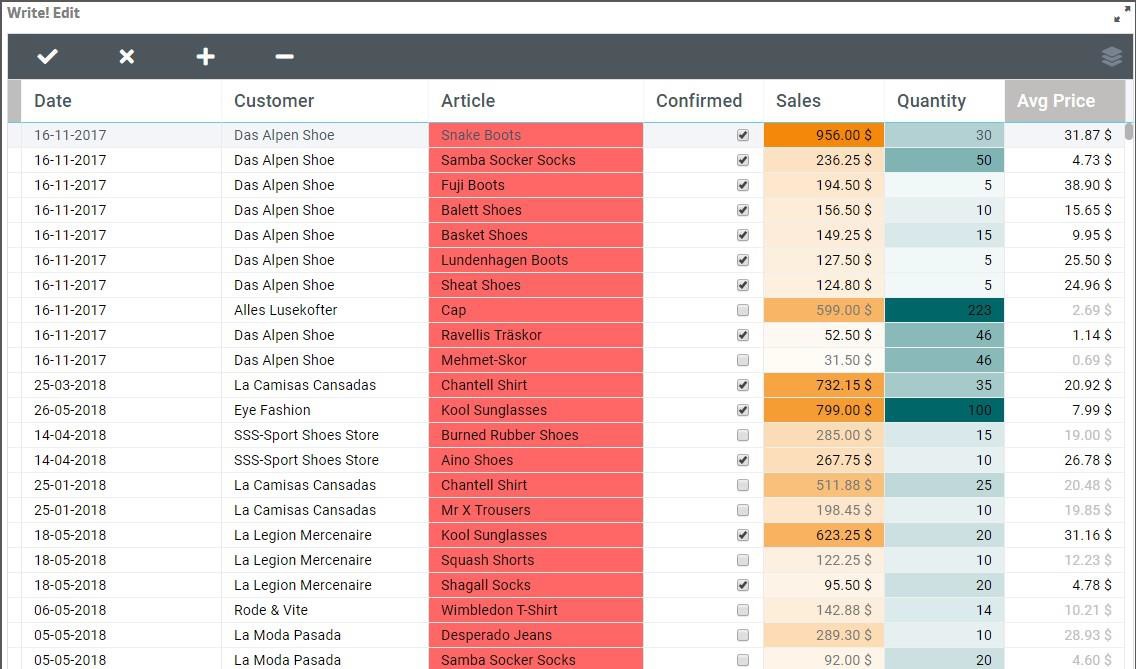Click the quantity cell showing 100
This screenshot has width=1136, height=669.
click(945, 410)
